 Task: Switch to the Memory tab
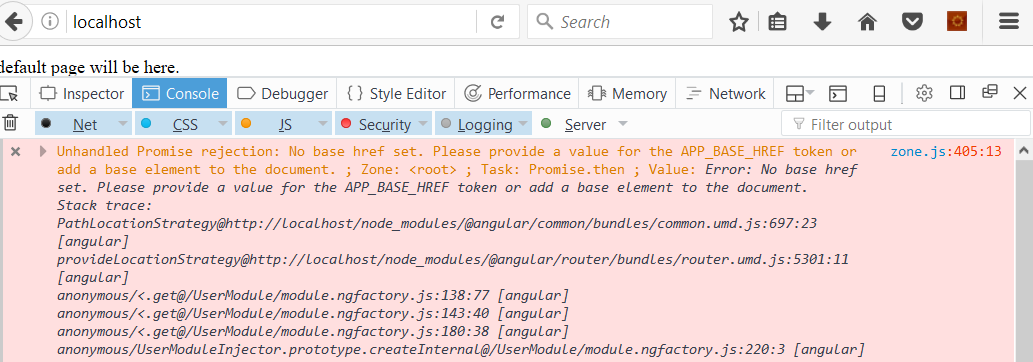[x=627, y=94]
